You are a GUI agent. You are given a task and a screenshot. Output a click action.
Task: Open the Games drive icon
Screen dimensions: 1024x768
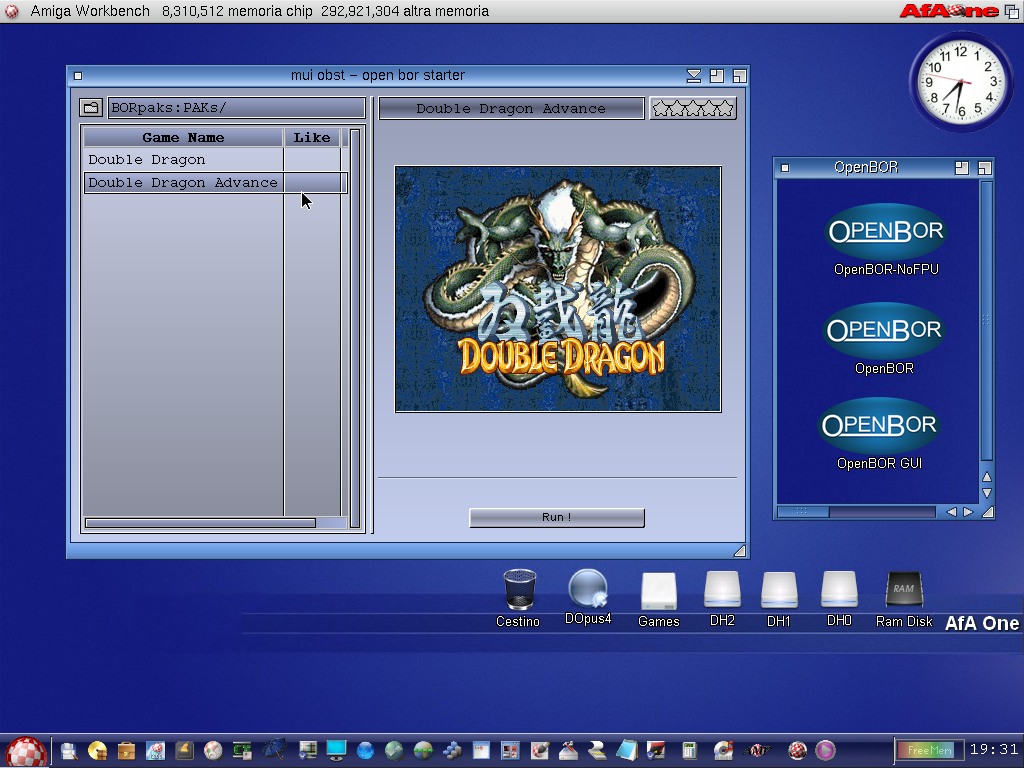point(658,591)
